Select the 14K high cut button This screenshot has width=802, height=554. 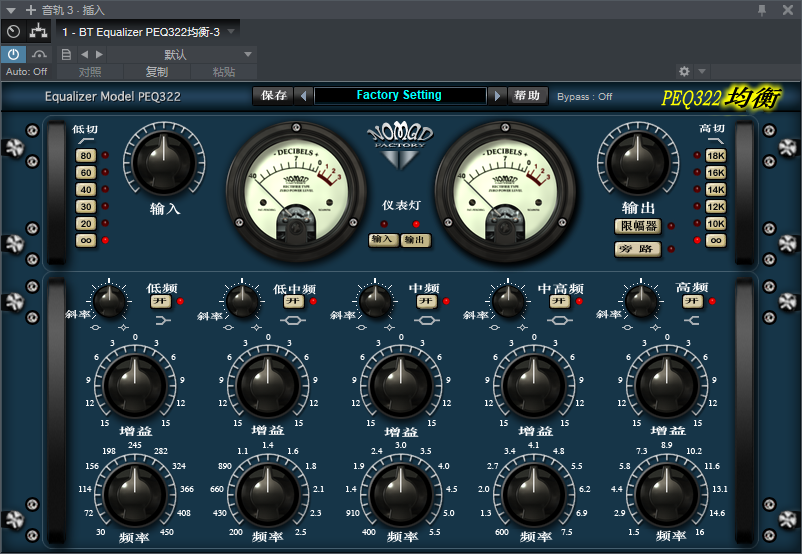point(716,189)
